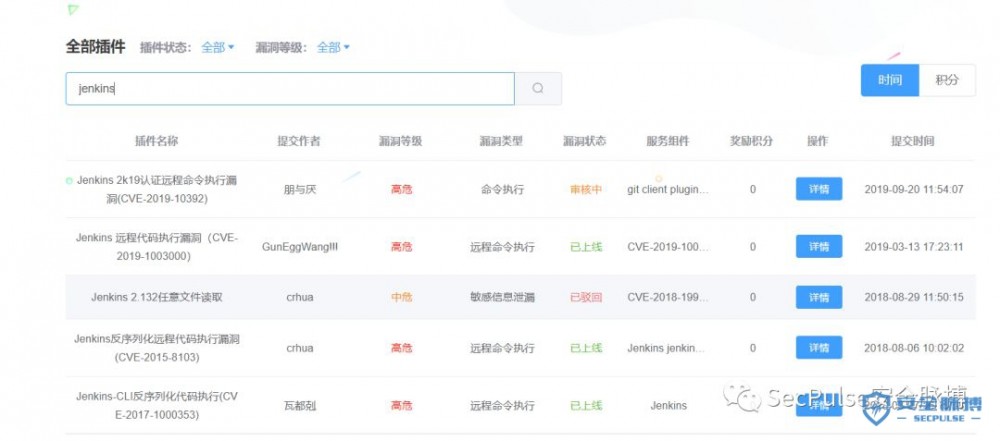Screen dimensions: 1000x441
Task: Click the 漏洞等级 column header
Action: coord(401,141)
